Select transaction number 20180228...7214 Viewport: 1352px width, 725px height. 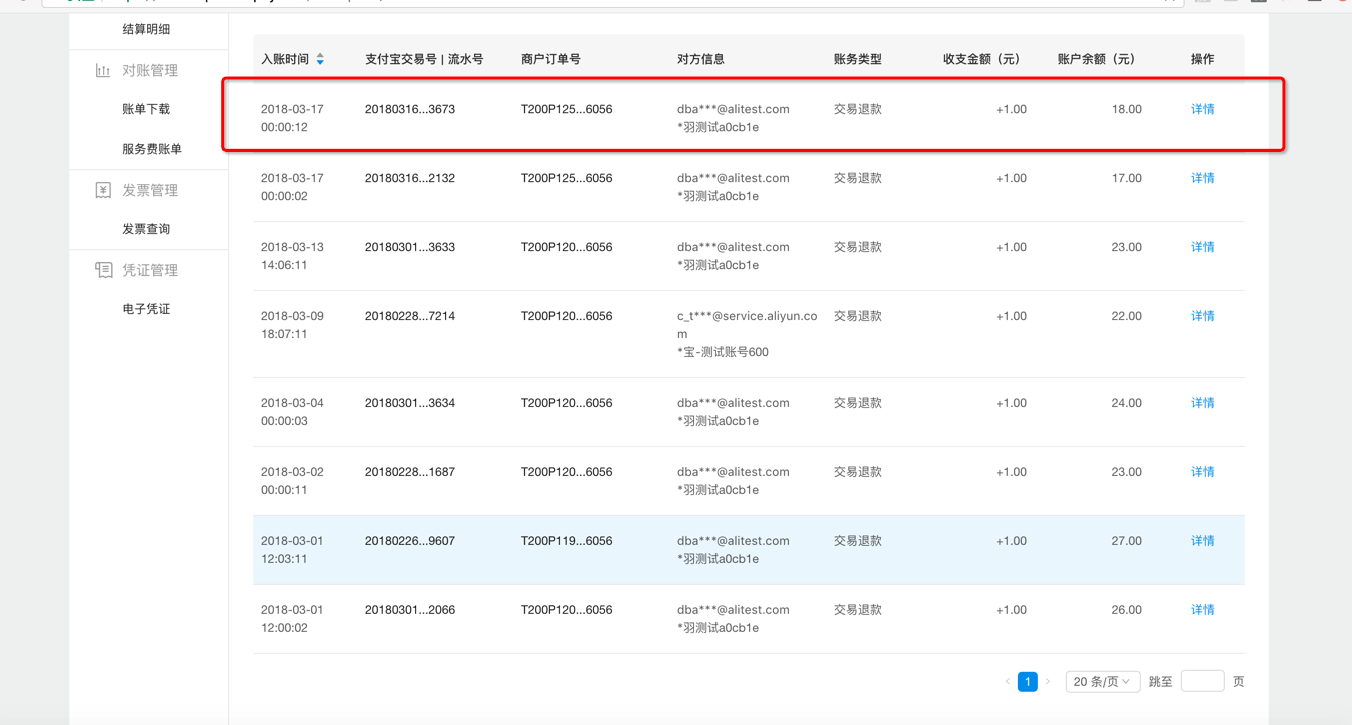click(410, 316)
